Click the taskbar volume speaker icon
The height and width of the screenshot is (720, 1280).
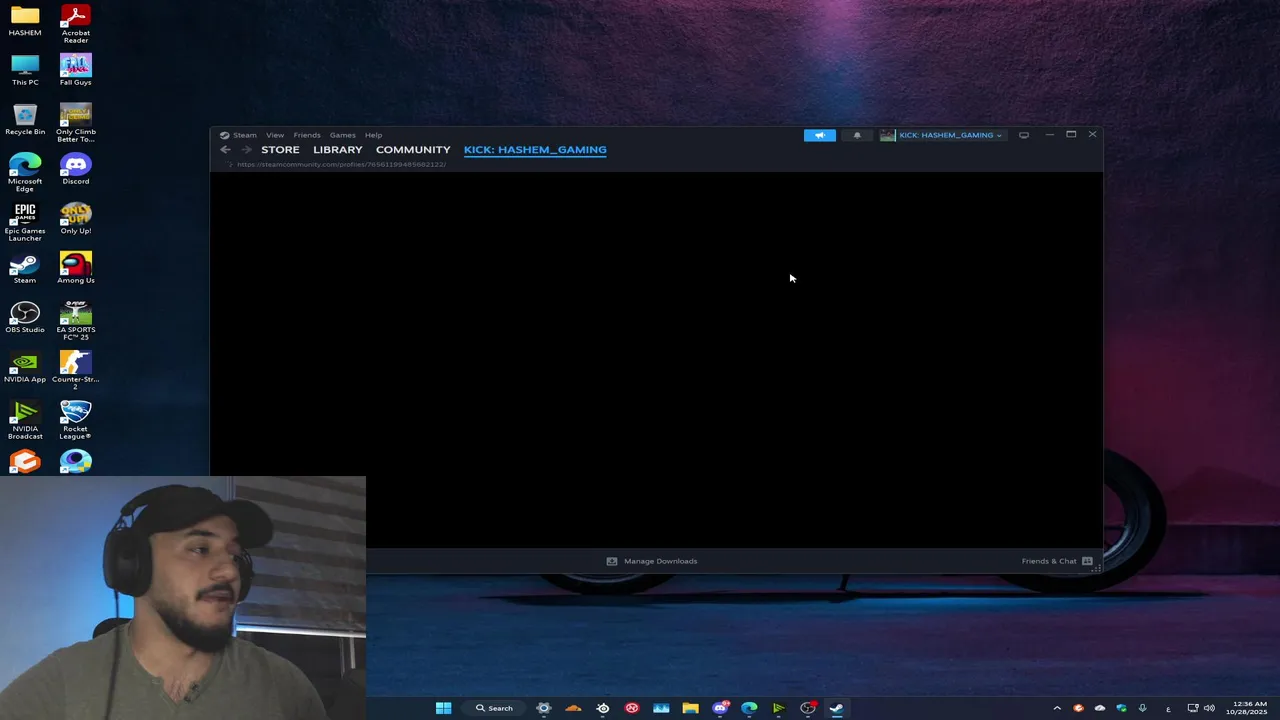(1209, 708)
